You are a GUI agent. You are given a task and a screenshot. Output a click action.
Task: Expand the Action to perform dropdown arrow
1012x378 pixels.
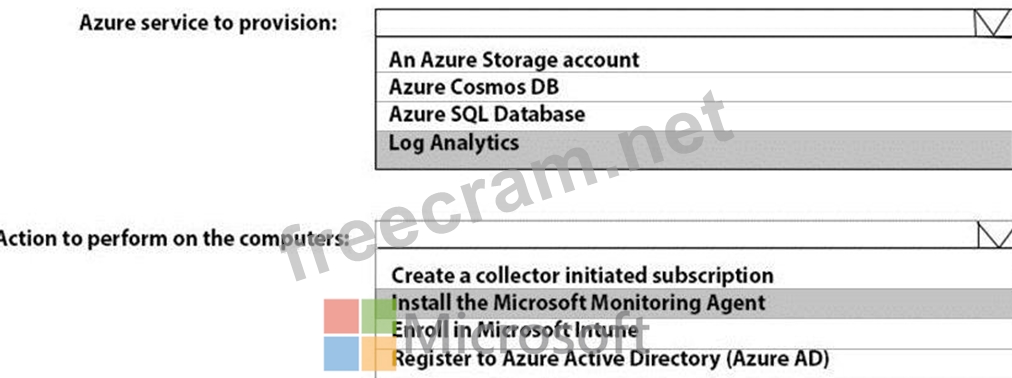(994, 235)
